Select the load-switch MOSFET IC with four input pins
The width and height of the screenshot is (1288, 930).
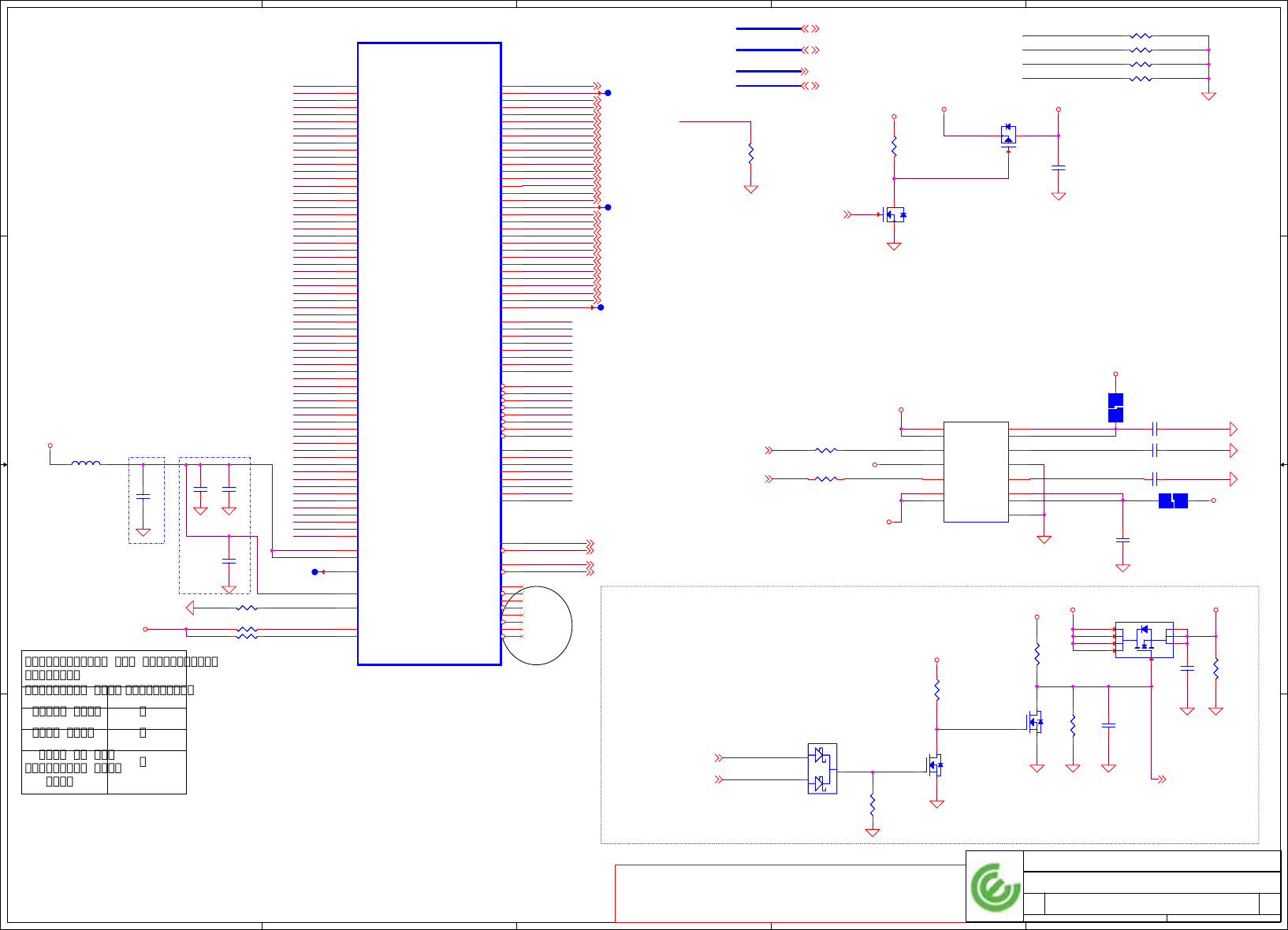(x=1145, y=640)
